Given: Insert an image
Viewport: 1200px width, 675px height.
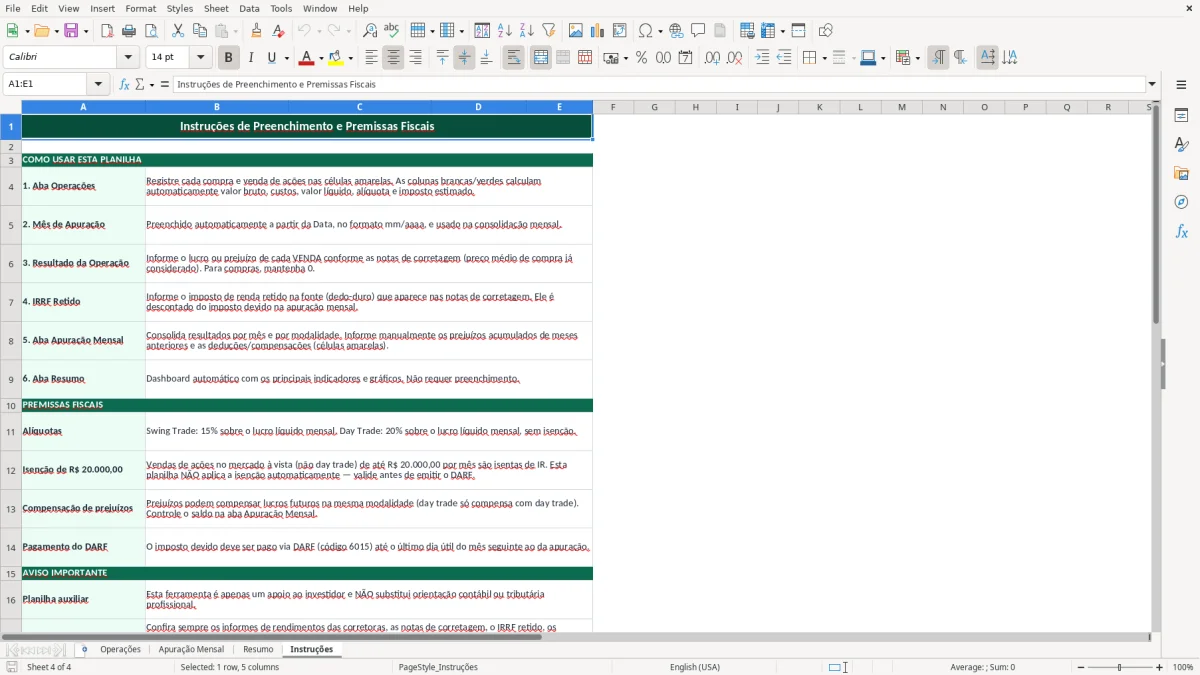Looking at the screenshot, I should pyautogui.click(x=576, y=31).
